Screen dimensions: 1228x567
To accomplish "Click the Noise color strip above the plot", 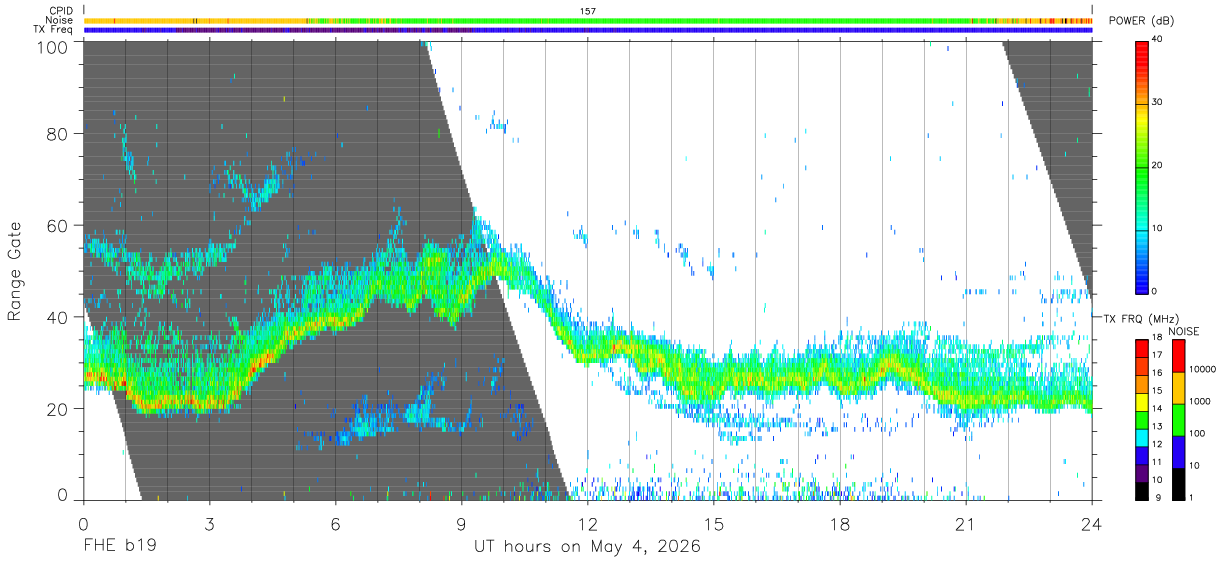I will (x=588, y=20).
